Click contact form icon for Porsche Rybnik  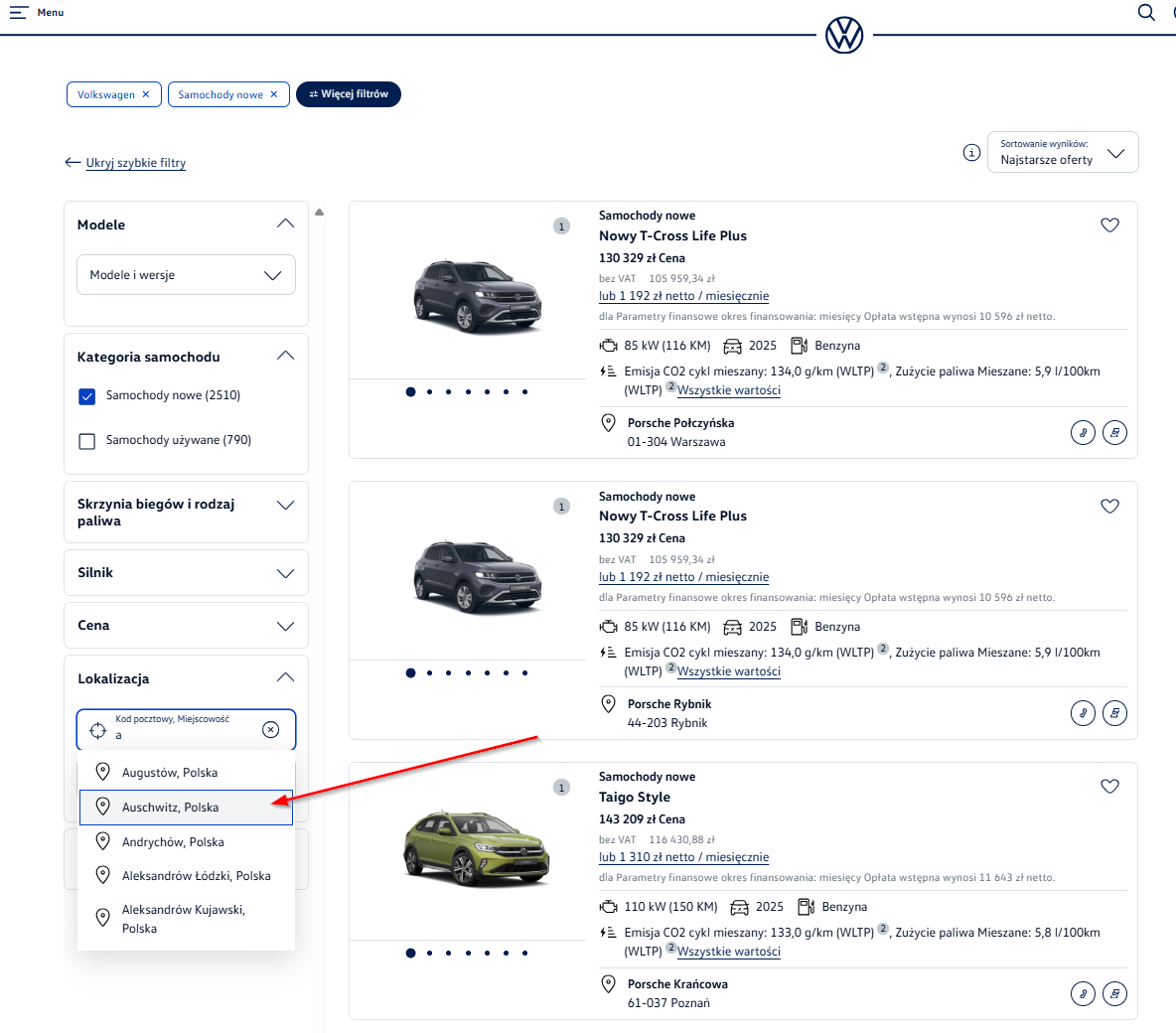coord(1114,713)
